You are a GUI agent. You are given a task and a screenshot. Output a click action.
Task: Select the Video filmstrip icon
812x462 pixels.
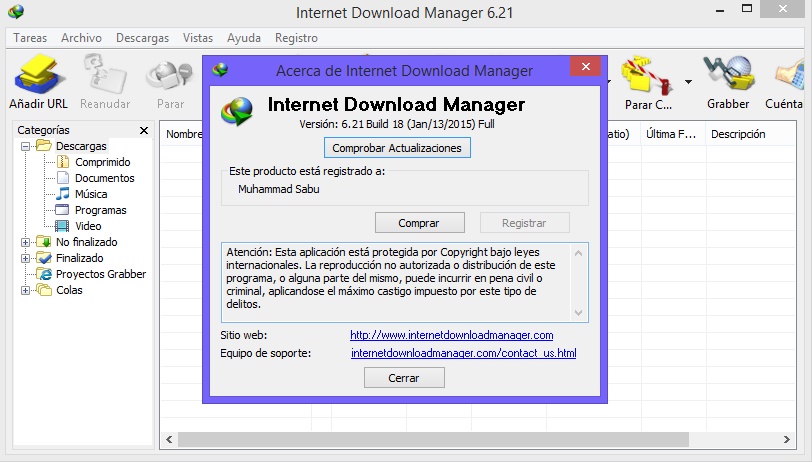click(63, 226)
